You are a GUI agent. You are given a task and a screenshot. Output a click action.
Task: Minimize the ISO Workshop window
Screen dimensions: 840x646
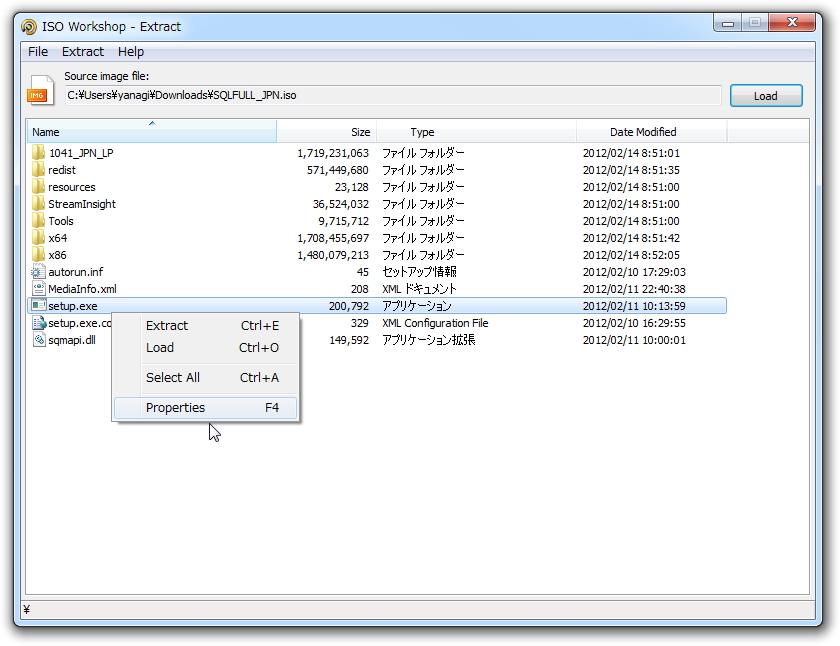pos(728,23)
